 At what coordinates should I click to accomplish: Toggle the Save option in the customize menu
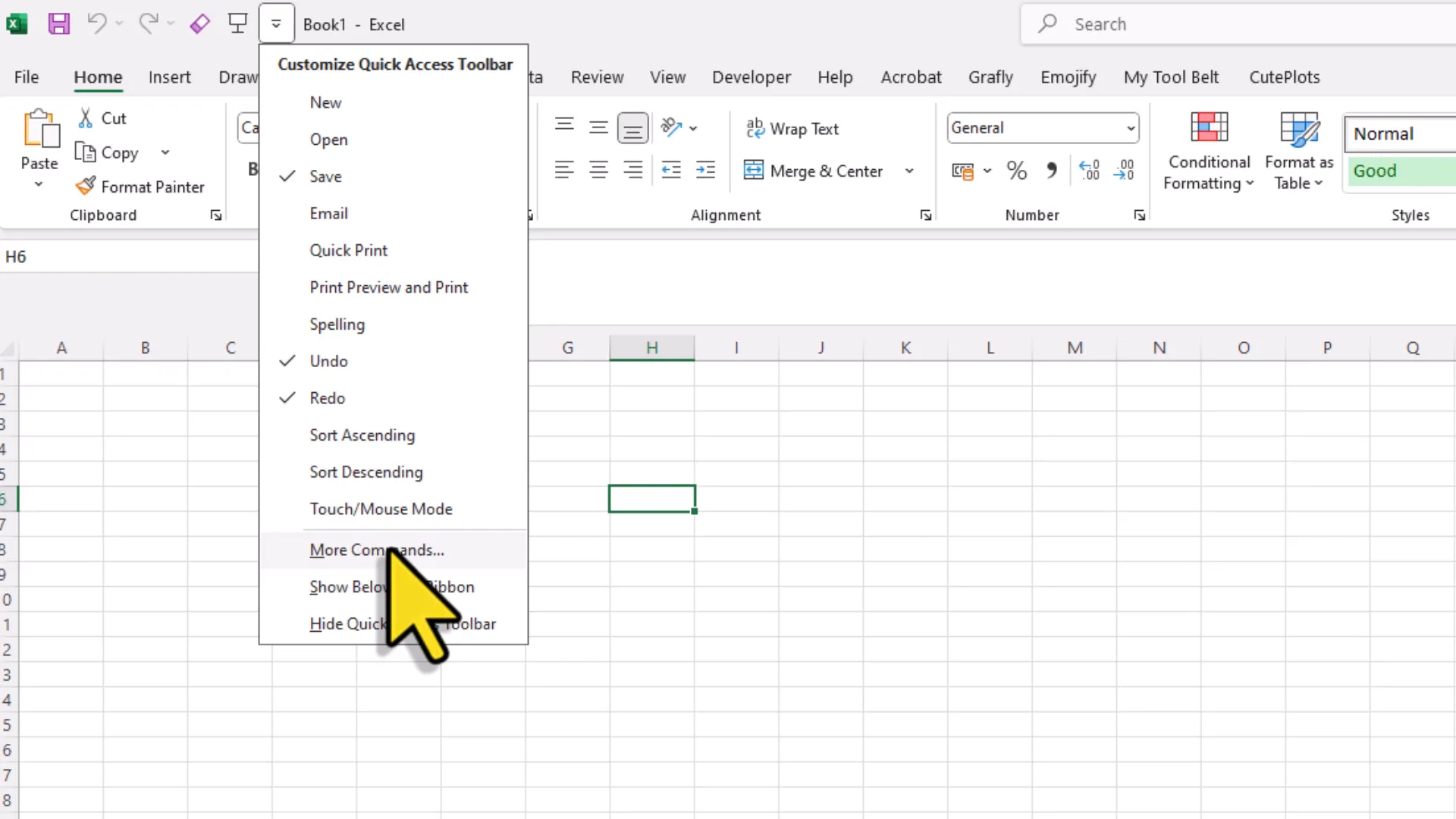coord(324,176)
